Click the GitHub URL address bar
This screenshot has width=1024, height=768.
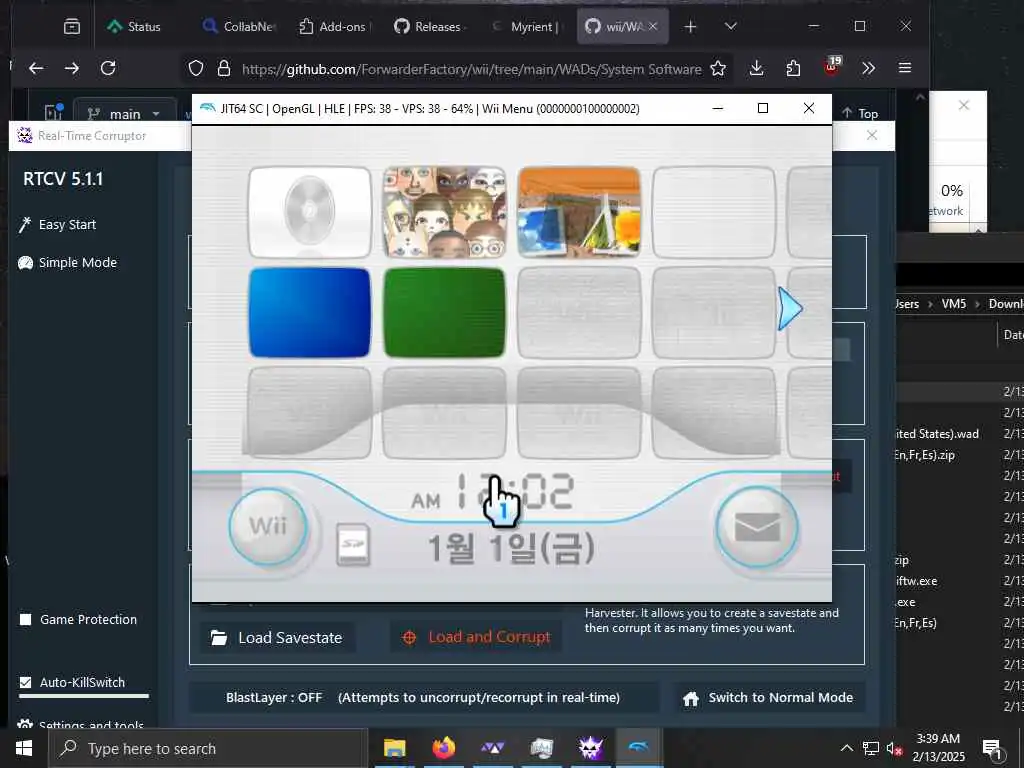click(x=471, y=69)
